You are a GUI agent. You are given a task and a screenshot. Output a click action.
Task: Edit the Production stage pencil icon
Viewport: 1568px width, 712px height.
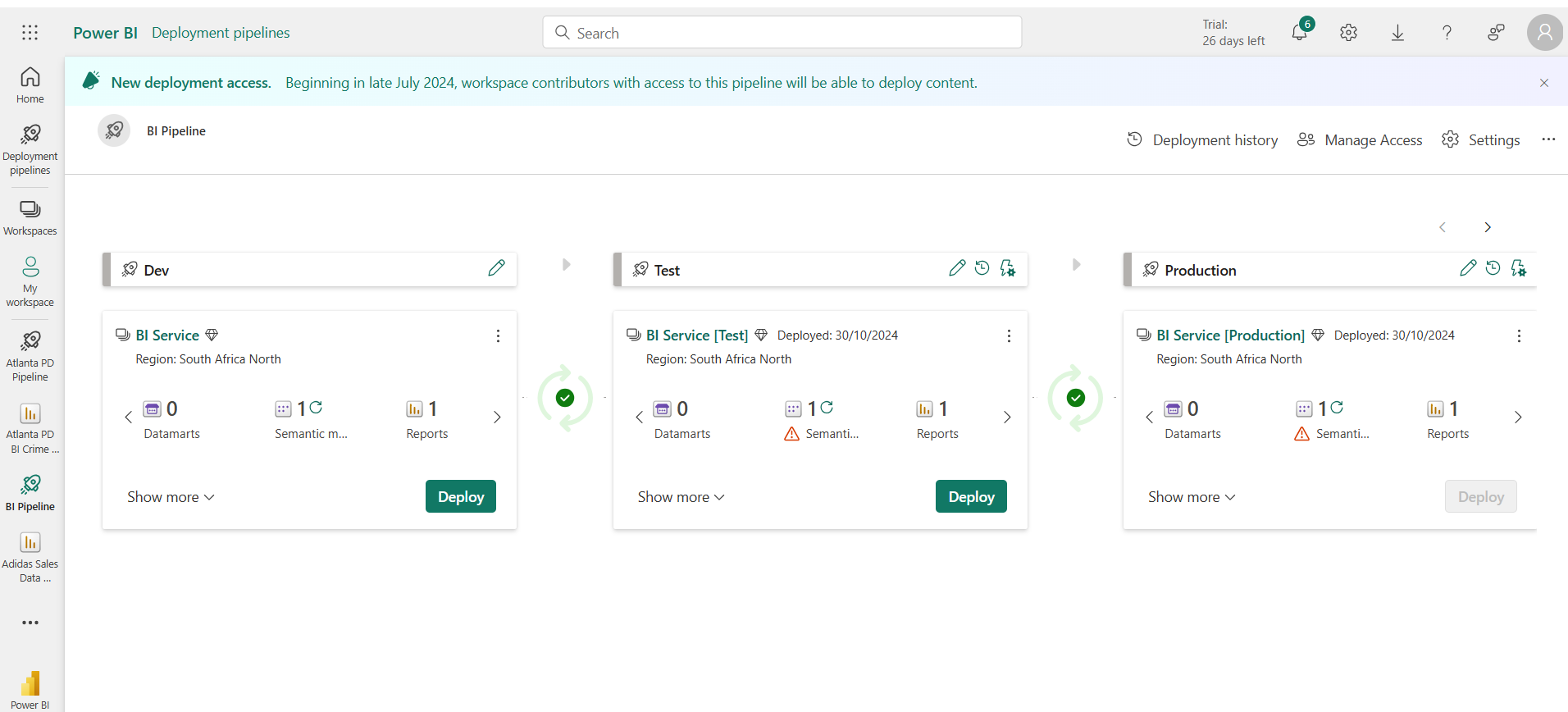click(x=1468, y=268)
